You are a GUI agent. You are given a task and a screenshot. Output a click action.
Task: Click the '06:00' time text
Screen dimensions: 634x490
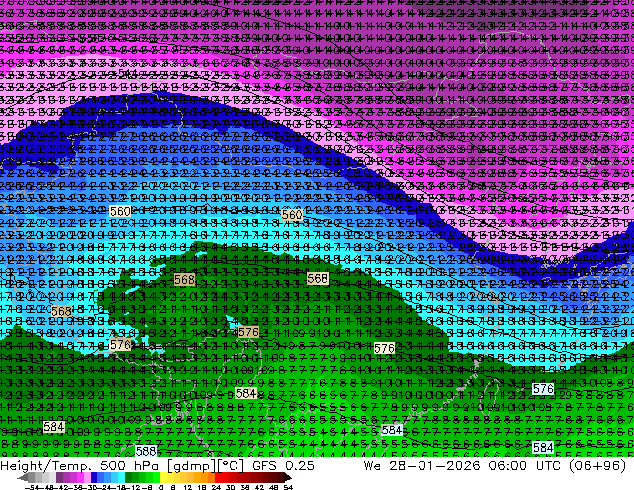pyautogui.click(x=507, y=465)
